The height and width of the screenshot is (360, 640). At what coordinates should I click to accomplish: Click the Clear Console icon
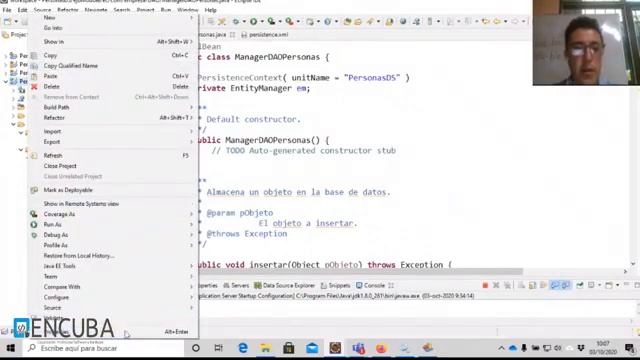tap(521, 285)
